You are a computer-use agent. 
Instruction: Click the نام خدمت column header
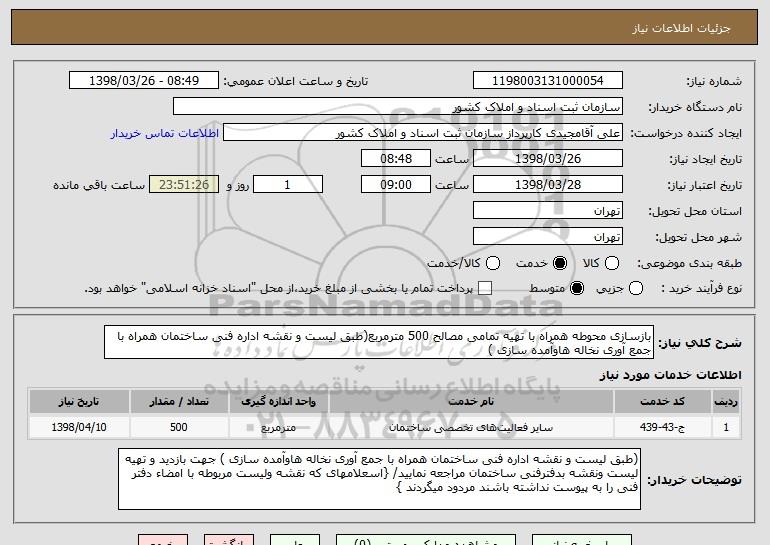471,402
